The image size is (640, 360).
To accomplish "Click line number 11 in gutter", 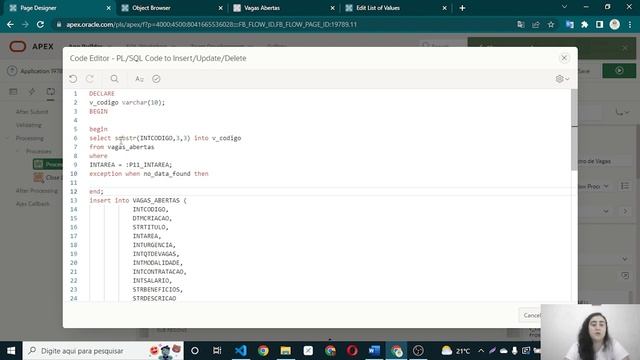I will [x=73, y=182].
